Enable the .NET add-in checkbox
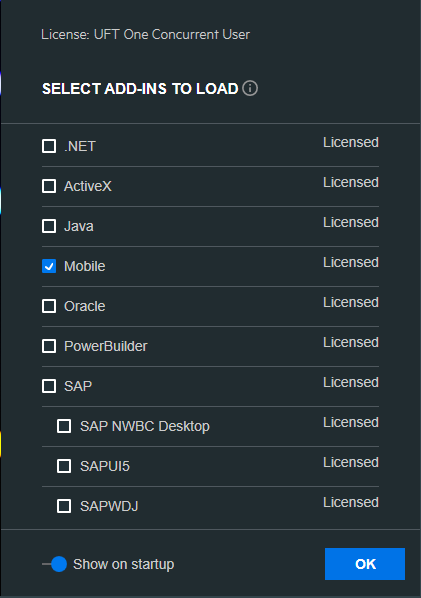 coord(49,146)
